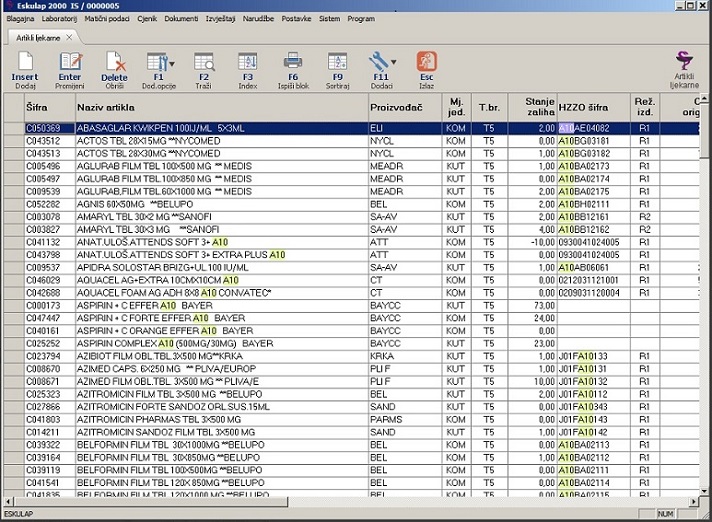The image size is (712, 522).
Task: Open the Izvještaji menu
Action: click(220, 19)
